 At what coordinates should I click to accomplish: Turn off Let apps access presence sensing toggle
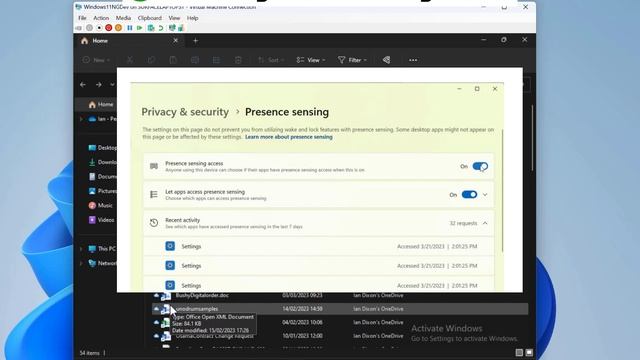pyautogui.click(x=469, y=195)
